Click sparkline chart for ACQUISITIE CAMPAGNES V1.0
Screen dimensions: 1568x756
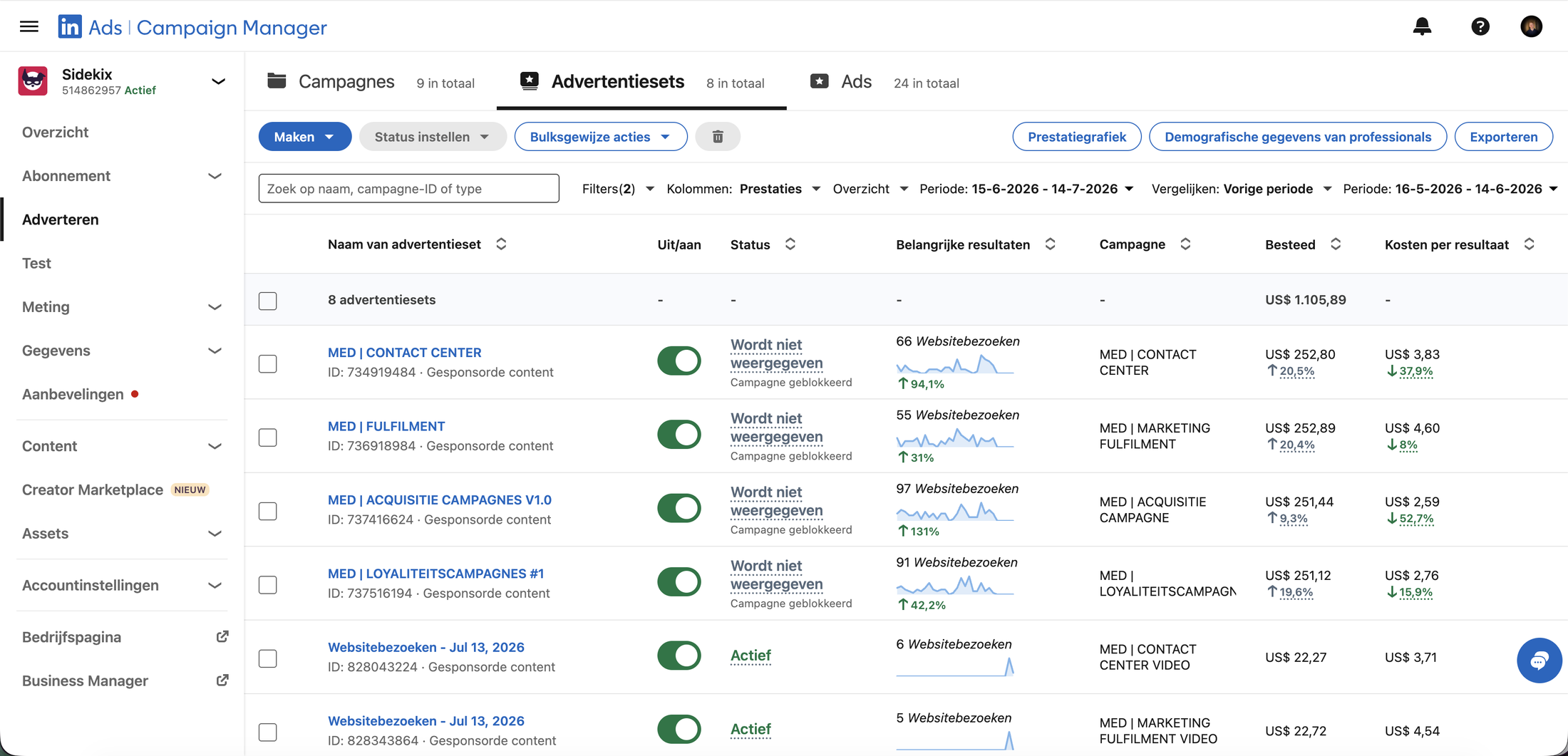955,512
